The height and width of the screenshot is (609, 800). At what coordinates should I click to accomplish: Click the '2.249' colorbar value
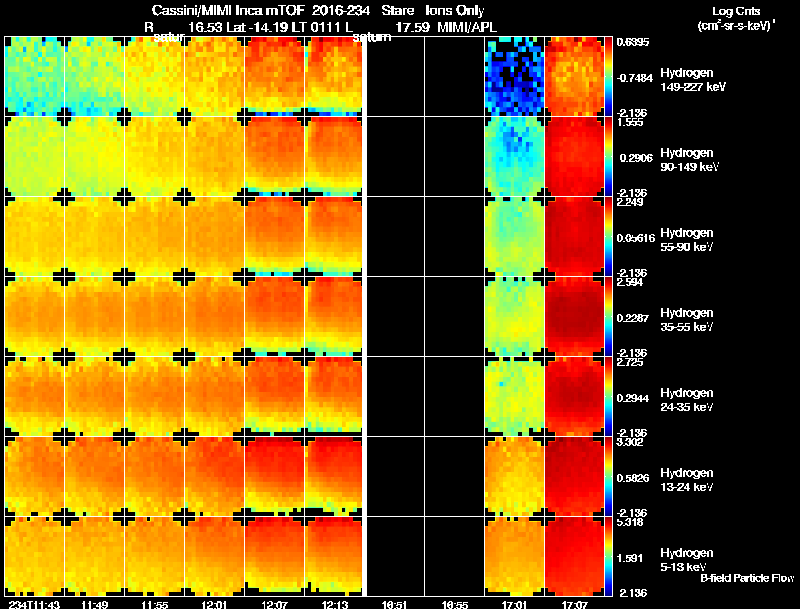(x=631, y=202)
